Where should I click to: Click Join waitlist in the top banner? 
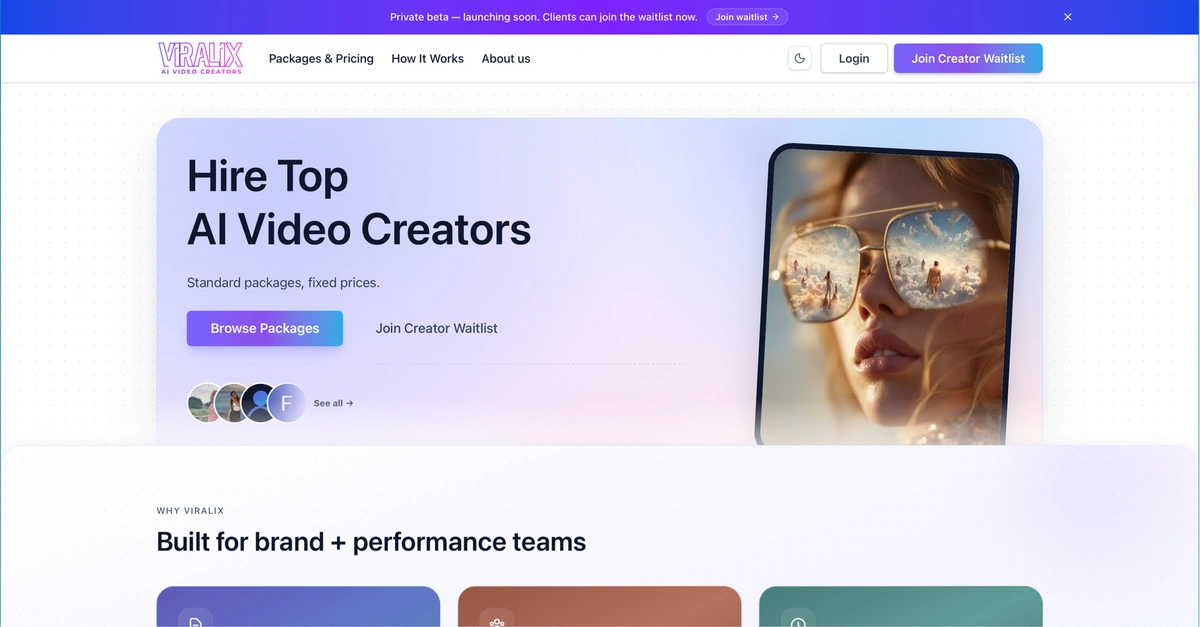point(747,16)
